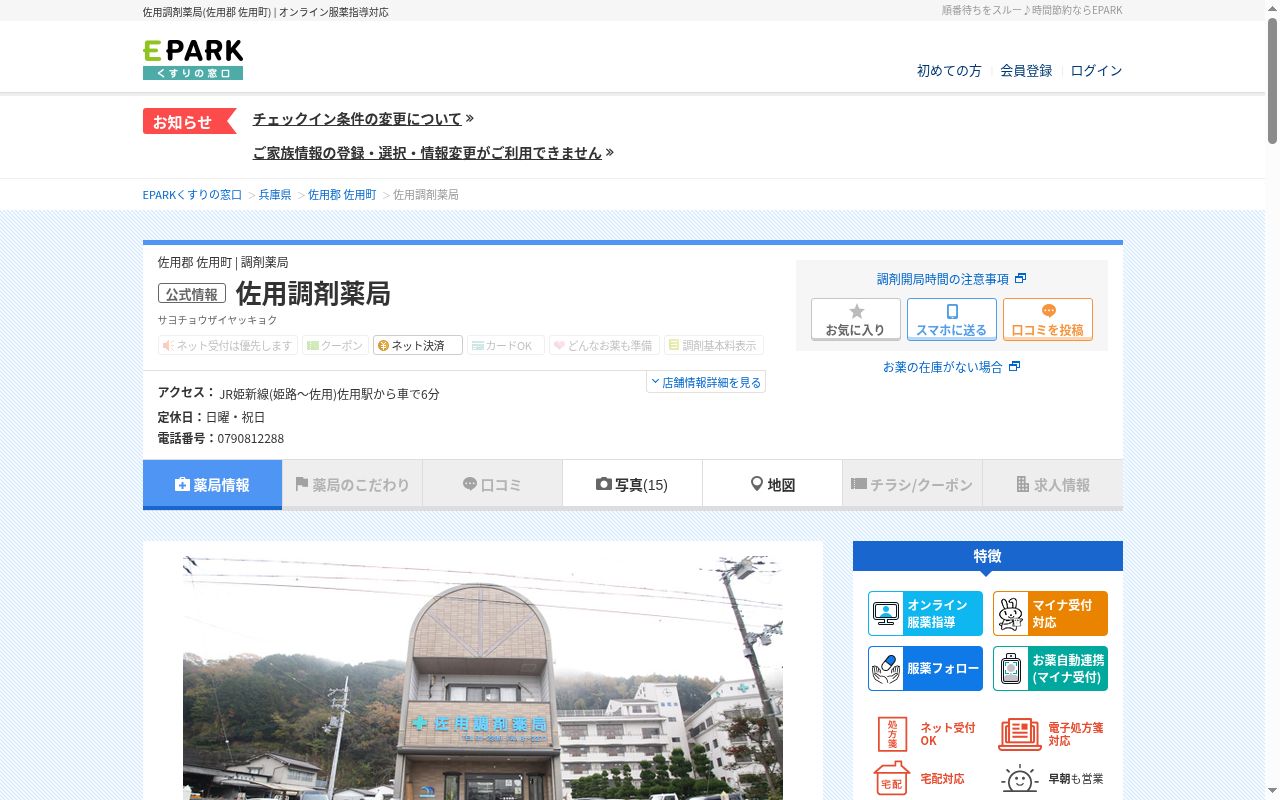Open the 地図 tab
The height and width of the screenshot is (800, 1280).
click(x=772, y=484)
